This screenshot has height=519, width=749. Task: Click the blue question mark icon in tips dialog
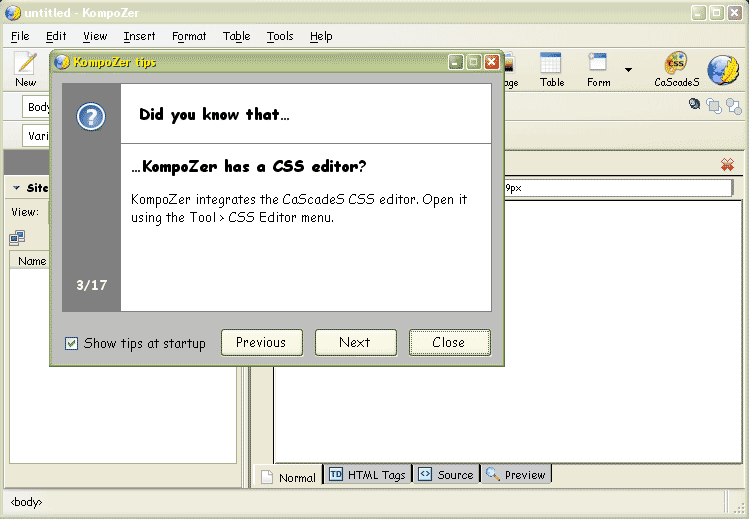click(x=91, y=117)
